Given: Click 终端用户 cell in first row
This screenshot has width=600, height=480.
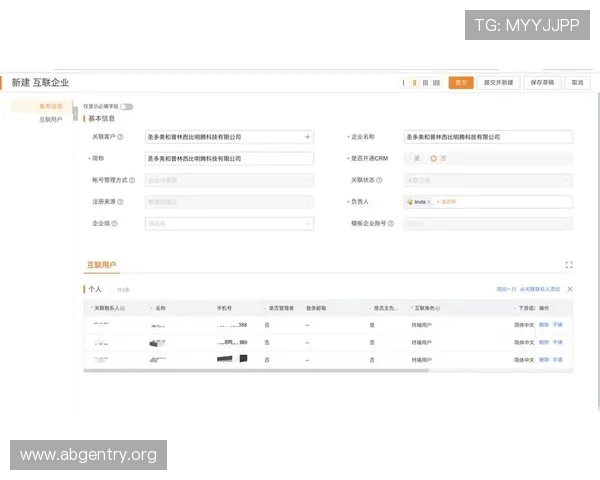Looking at the screenshot, I should [x=421, y=325].
